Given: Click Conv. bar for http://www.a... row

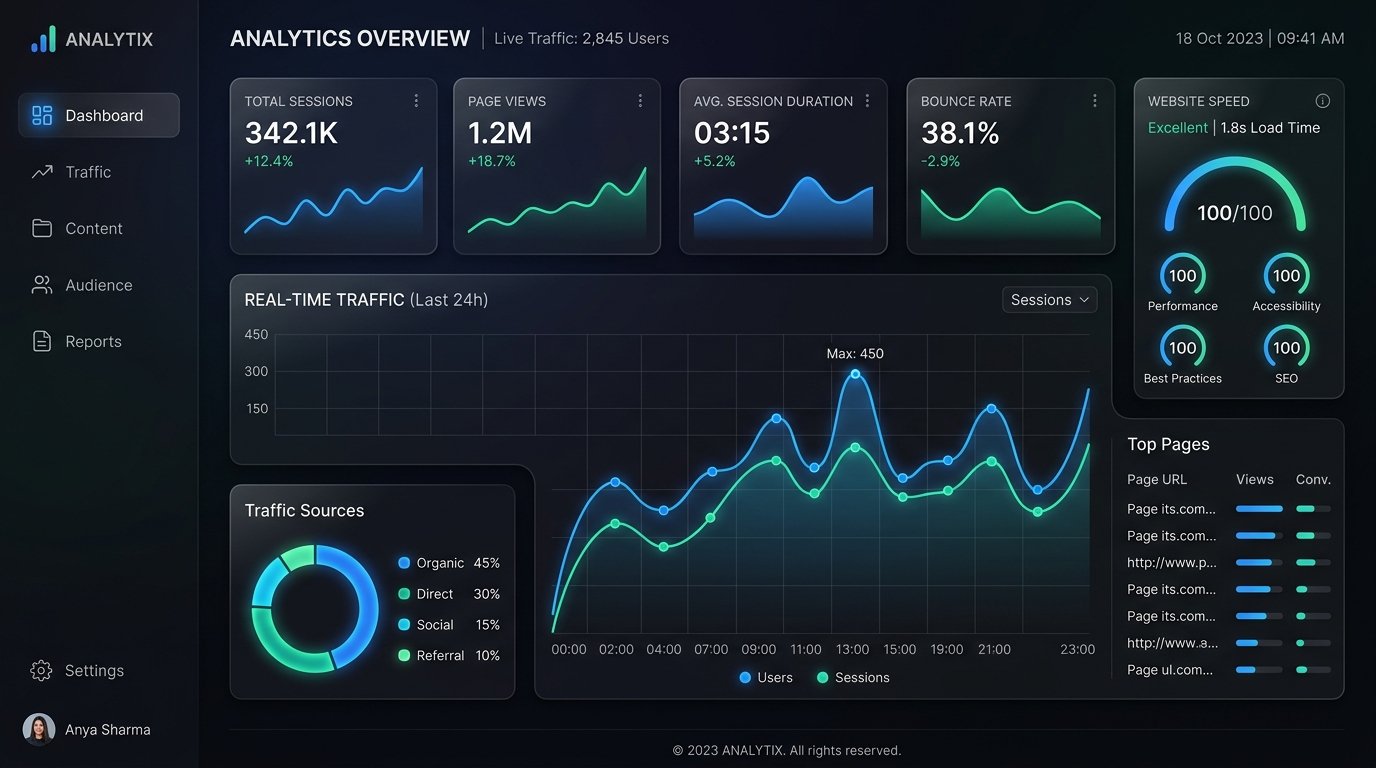Looking at the screenshot, I should pos(1313,643).
